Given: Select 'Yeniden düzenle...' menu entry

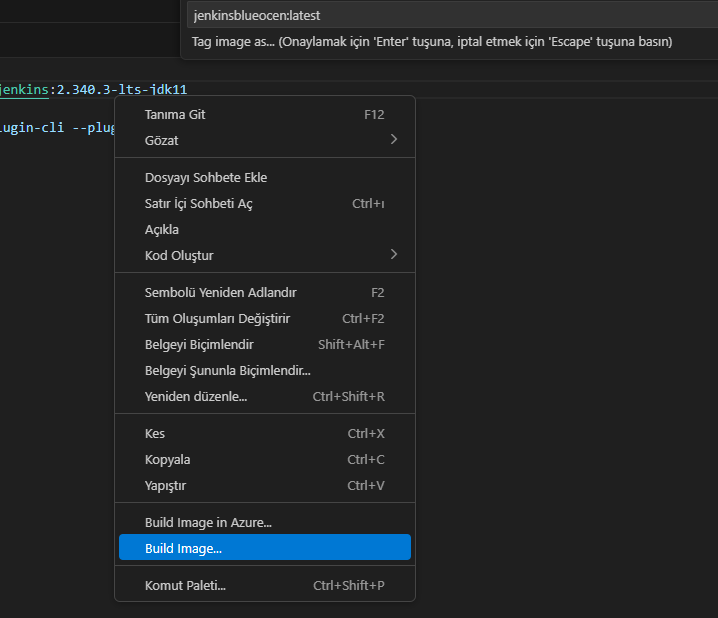Looking at the screenshot, I should 196,397.
